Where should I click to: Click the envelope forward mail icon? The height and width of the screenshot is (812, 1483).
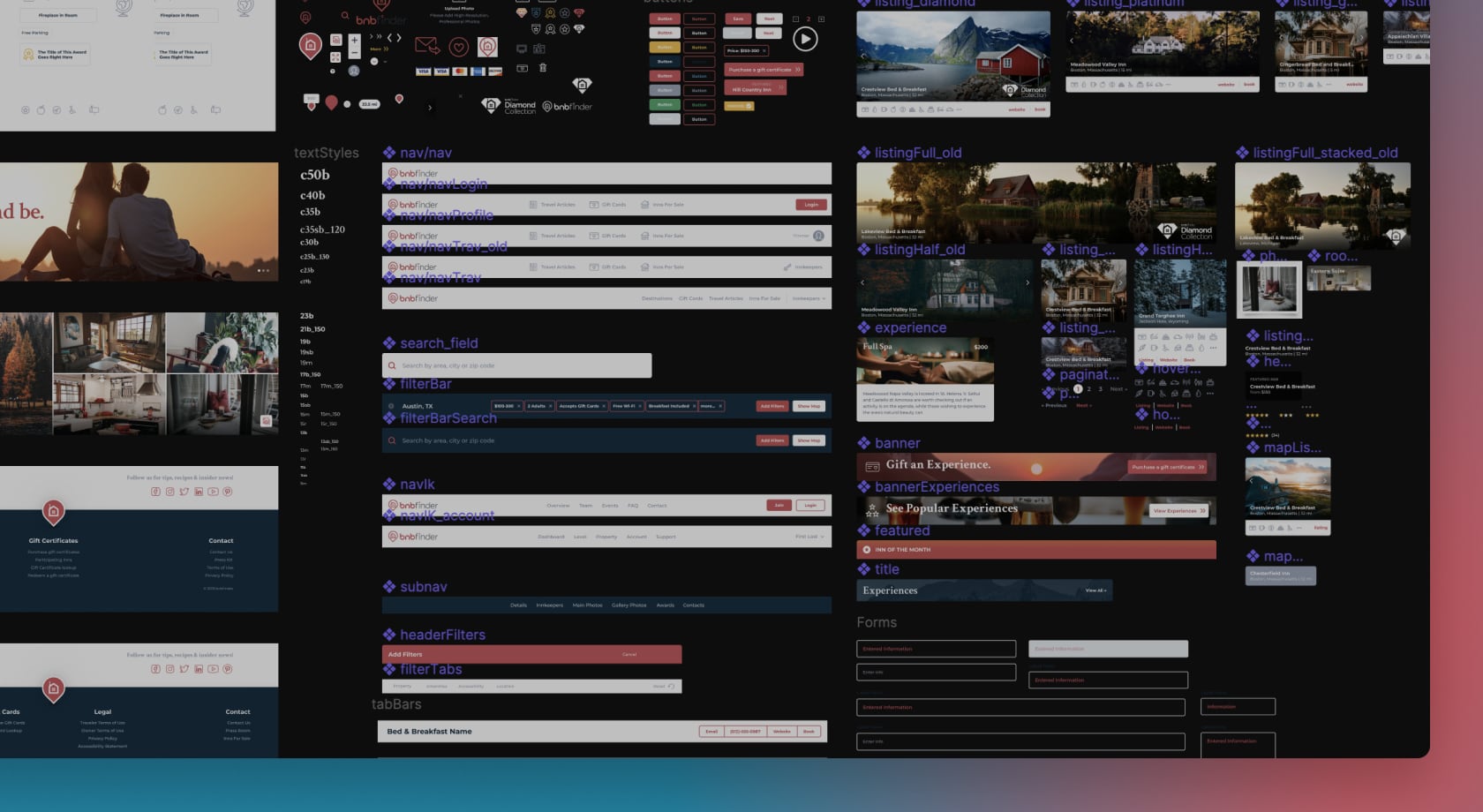click(x=427, y=45)
